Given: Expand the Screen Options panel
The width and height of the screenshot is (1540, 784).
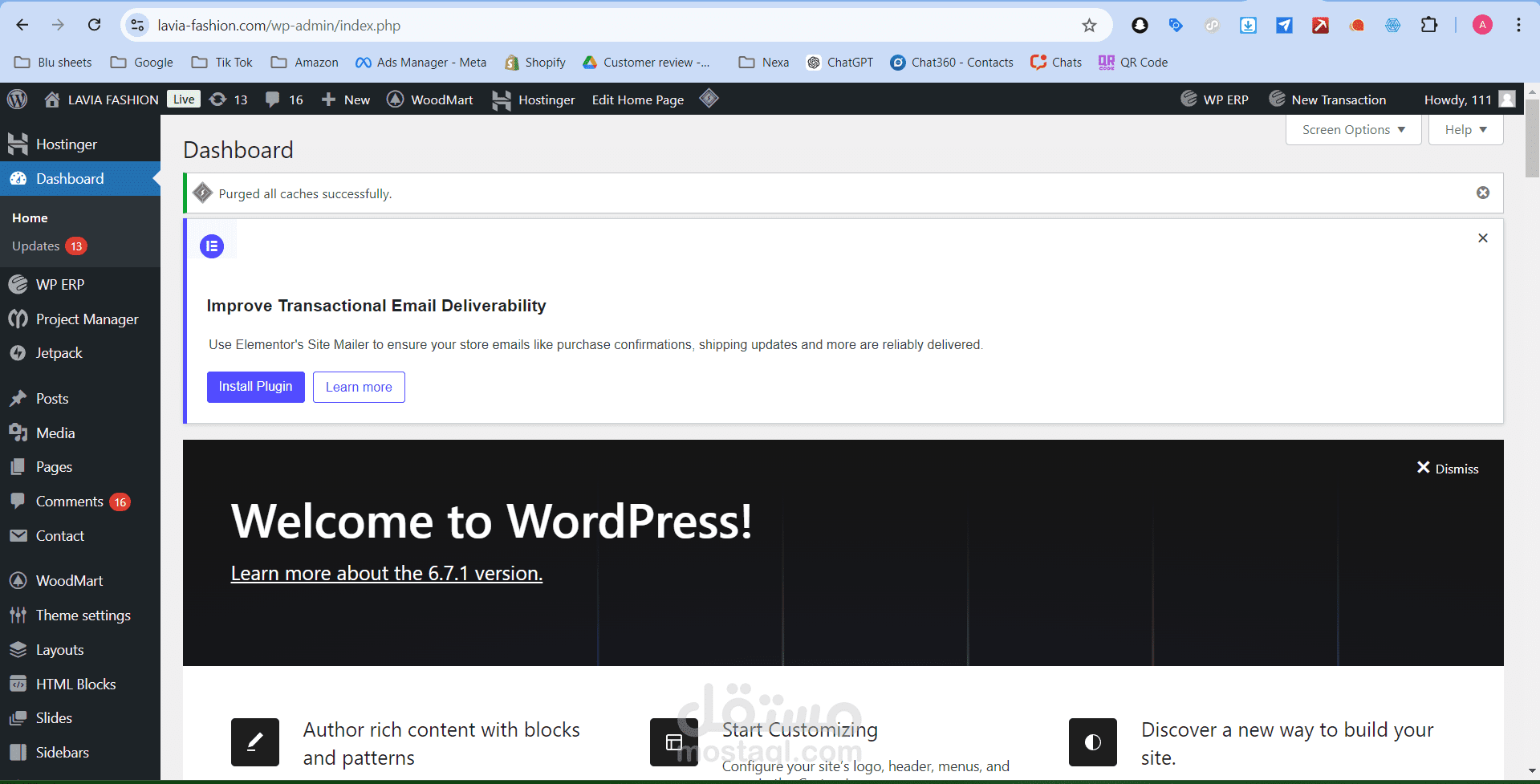Looking at the screenshot, I should pos(1353,130).
